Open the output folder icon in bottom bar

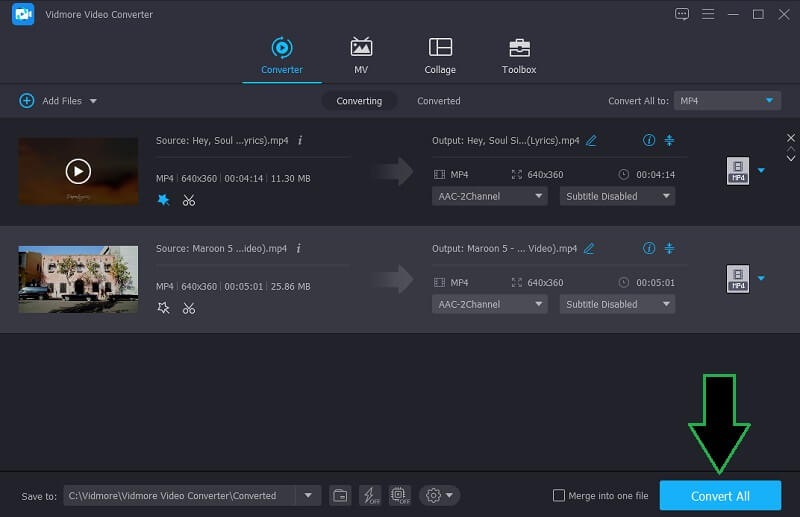pos(340,495)
